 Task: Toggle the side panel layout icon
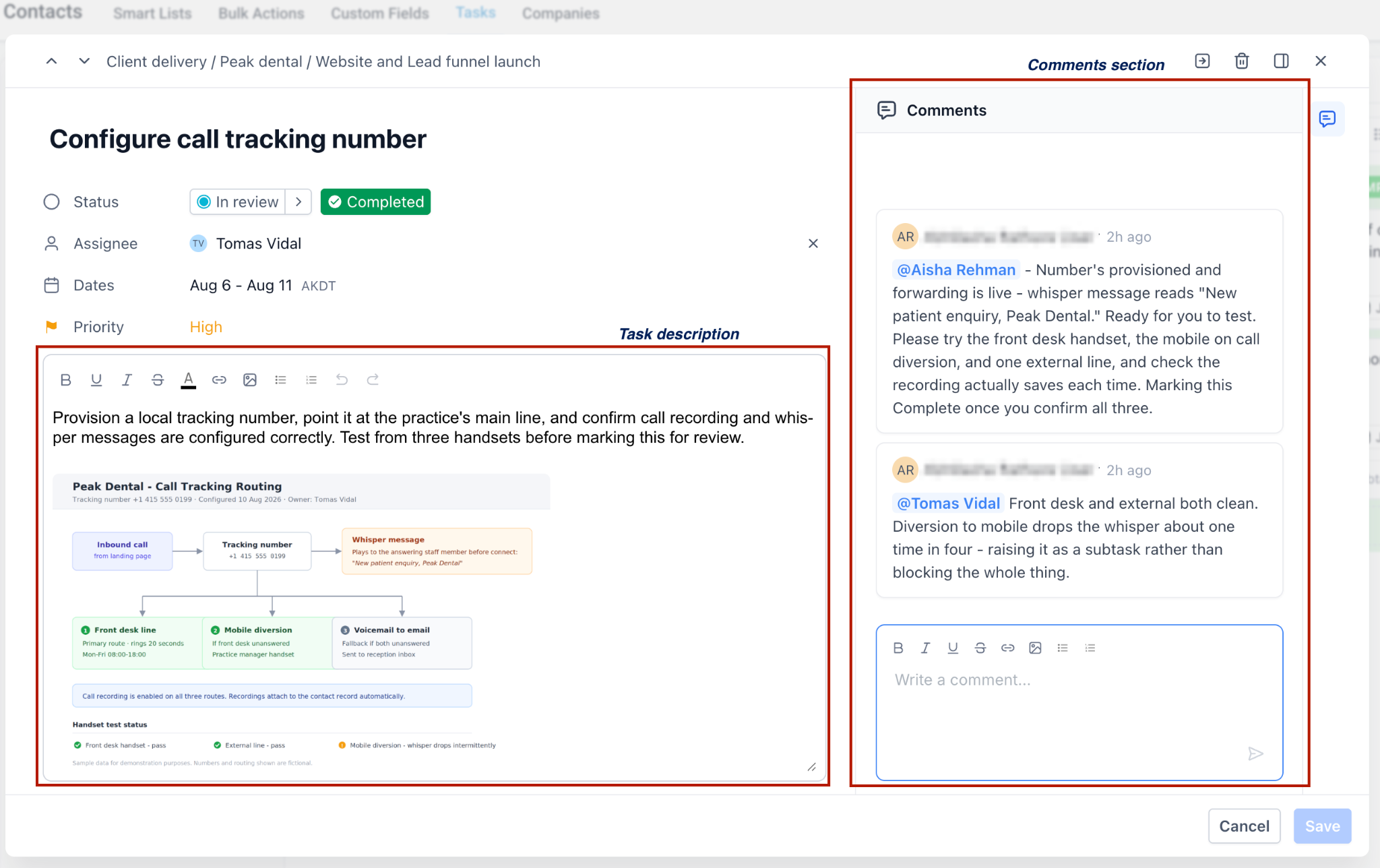tap(1281, 61)
